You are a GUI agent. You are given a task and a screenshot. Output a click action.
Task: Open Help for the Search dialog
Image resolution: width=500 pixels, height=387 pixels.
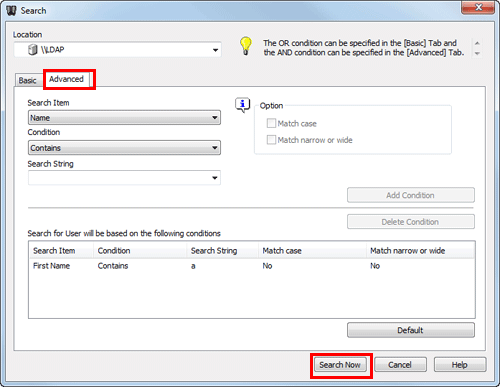[x=460, y=365]
